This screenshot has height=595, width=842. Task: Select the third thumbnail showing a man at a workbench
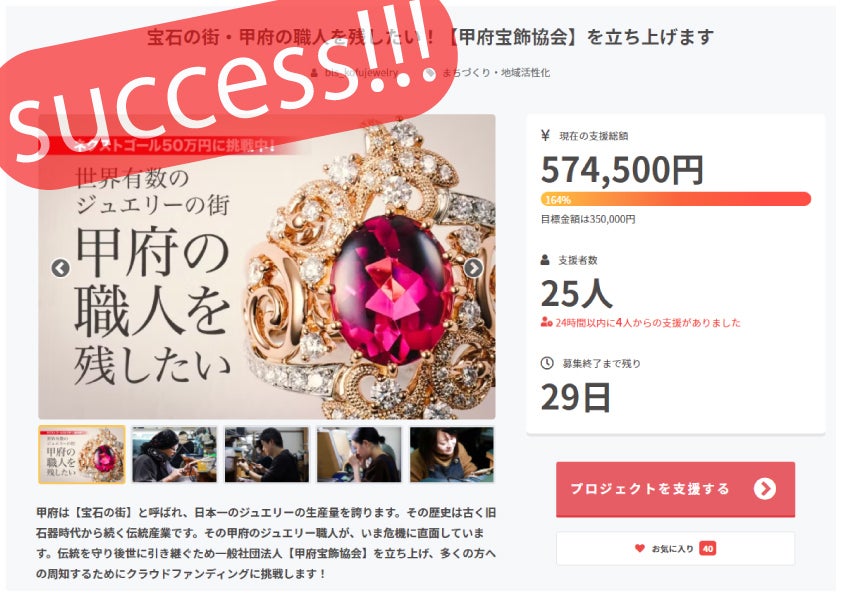pos(267,454)
